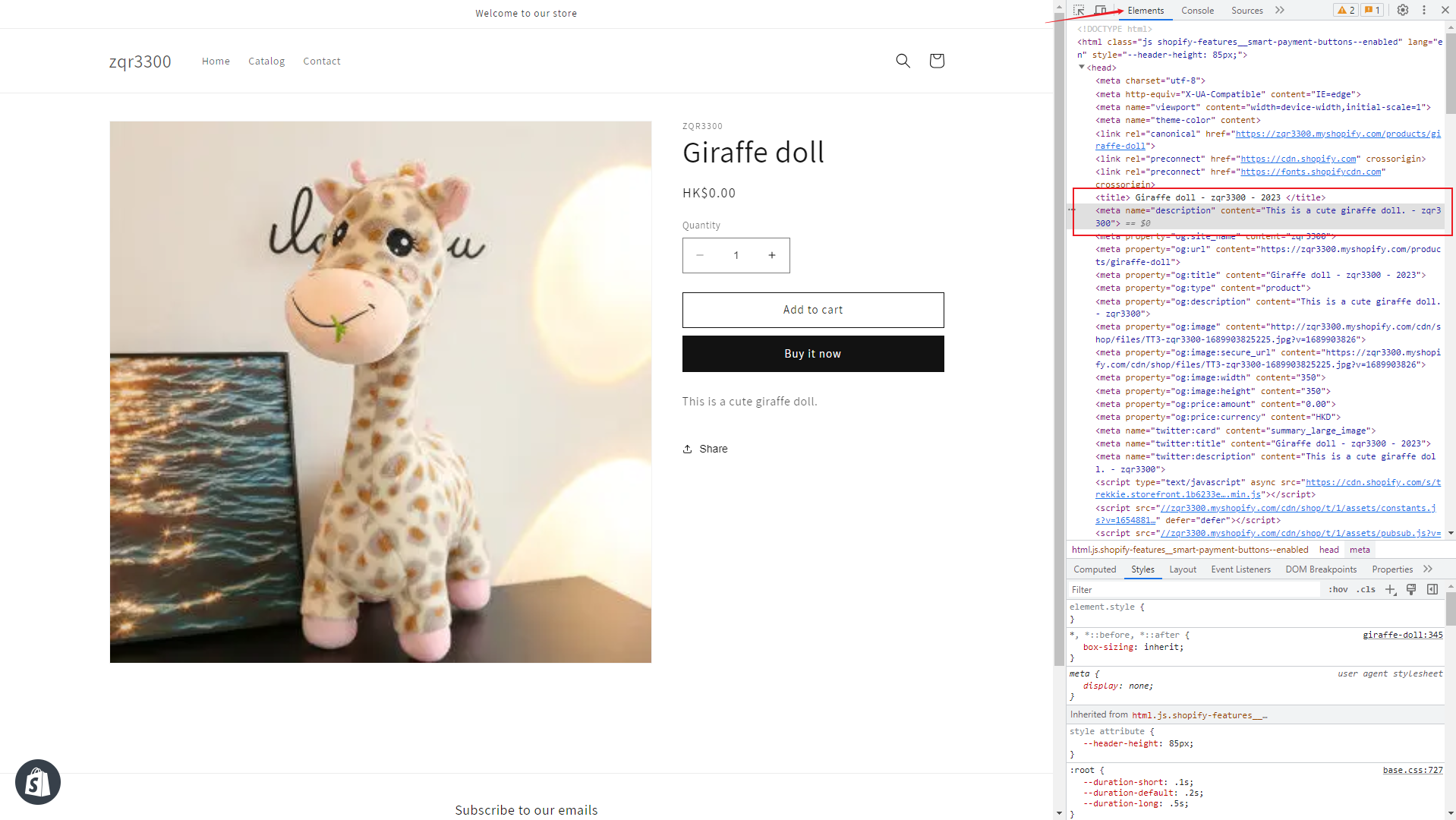Select the meta og:price:currency HKD row

1218,417
